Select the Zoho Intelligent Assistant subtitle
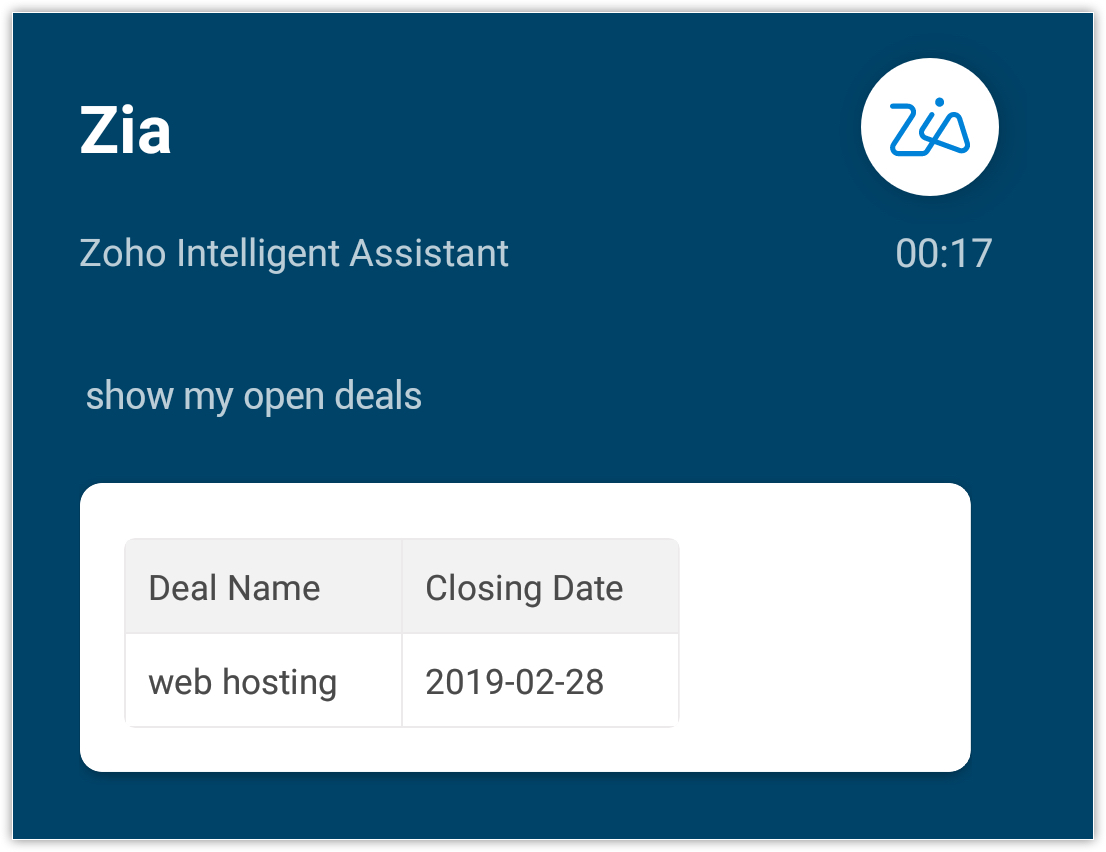Viewport: 1106px width, 852px height. (294, 253)
